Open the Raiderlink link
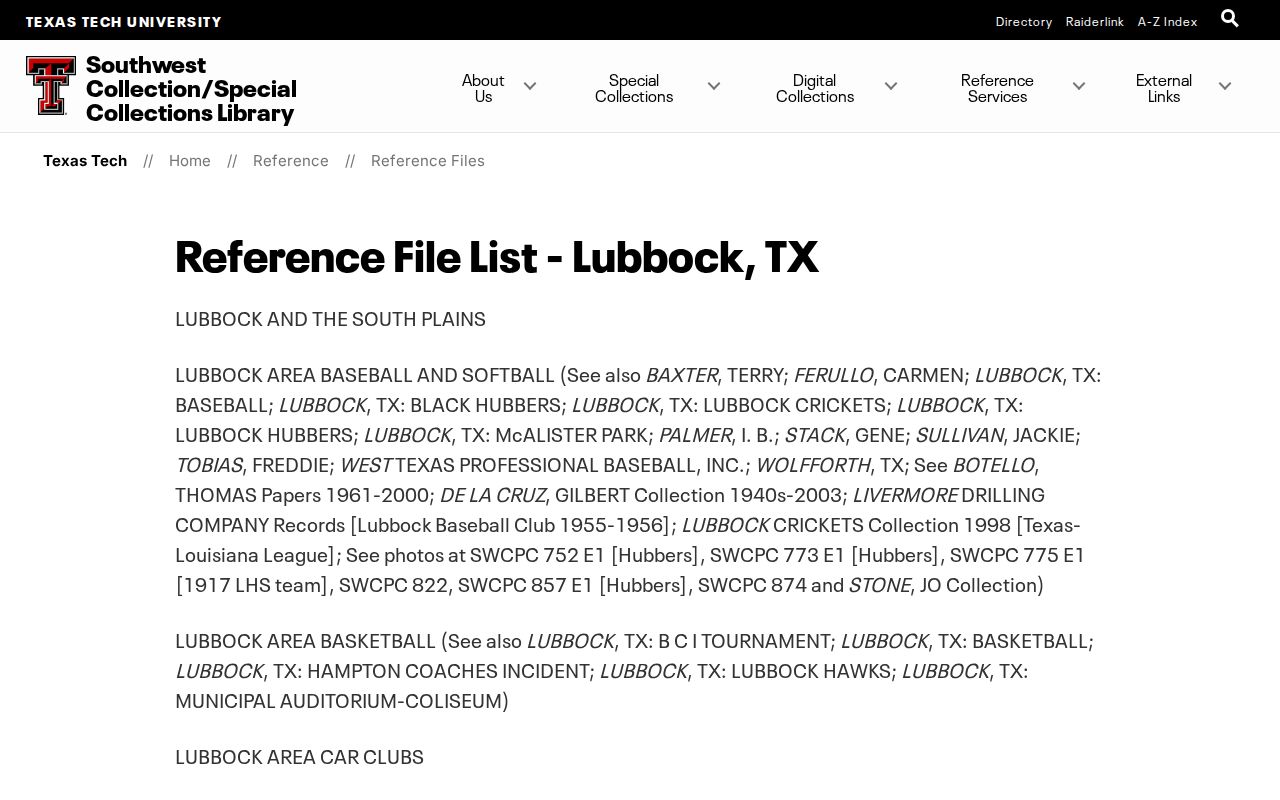Screen dimensions: 1280x800 pos(1095,21)
